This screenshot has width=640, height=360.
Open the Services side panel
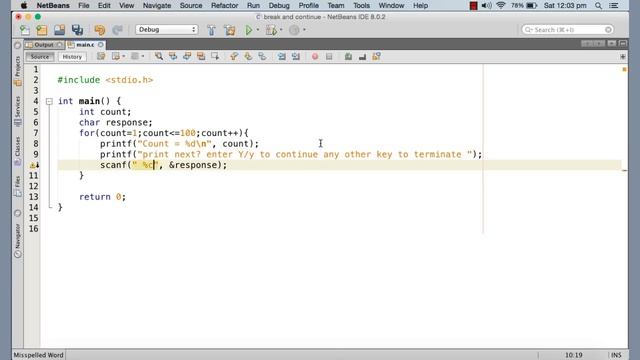click(18, 111)
